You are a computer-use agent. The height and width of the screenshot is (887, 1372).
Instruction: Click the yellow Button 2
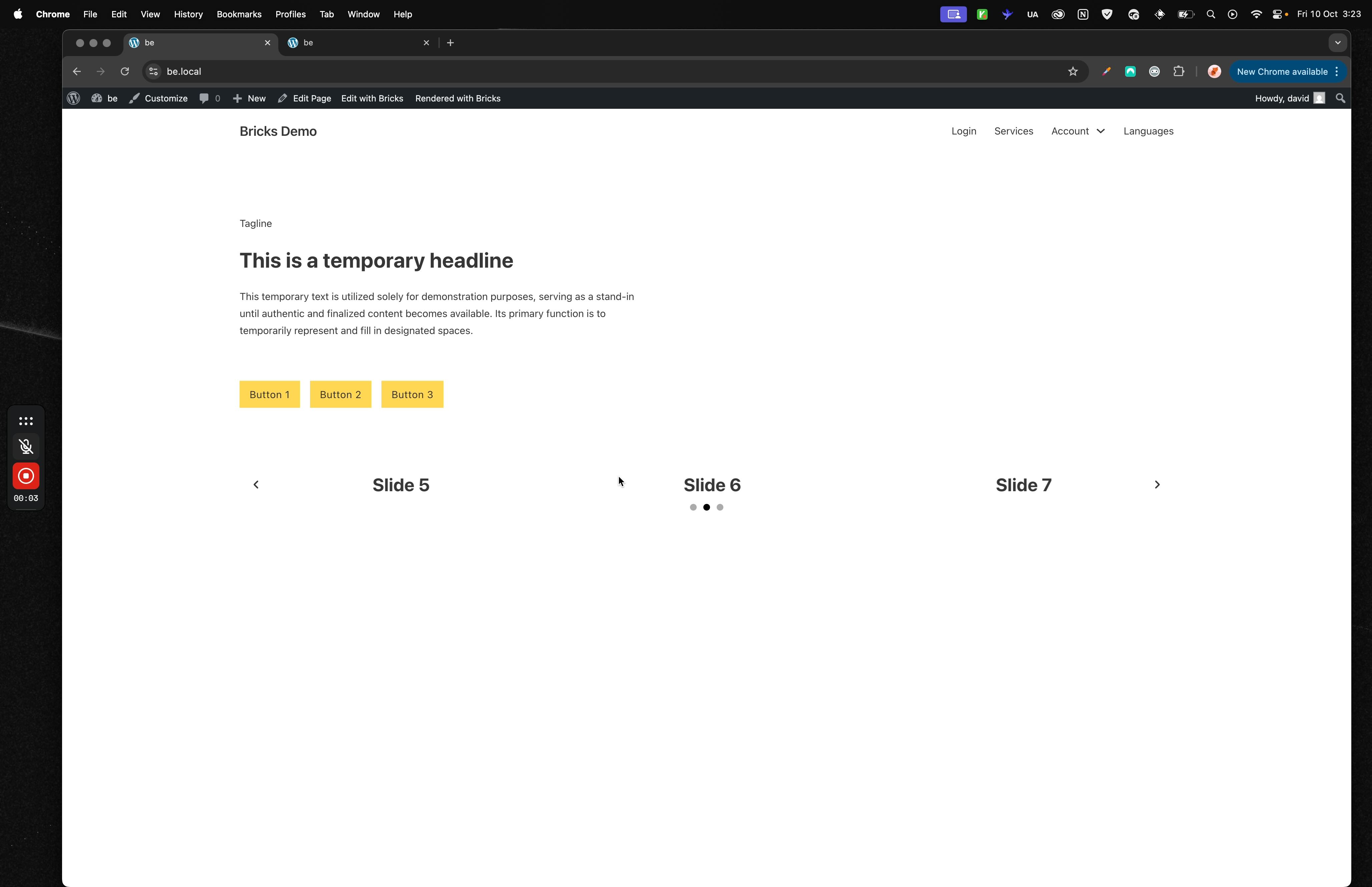[x=340, y=394]
